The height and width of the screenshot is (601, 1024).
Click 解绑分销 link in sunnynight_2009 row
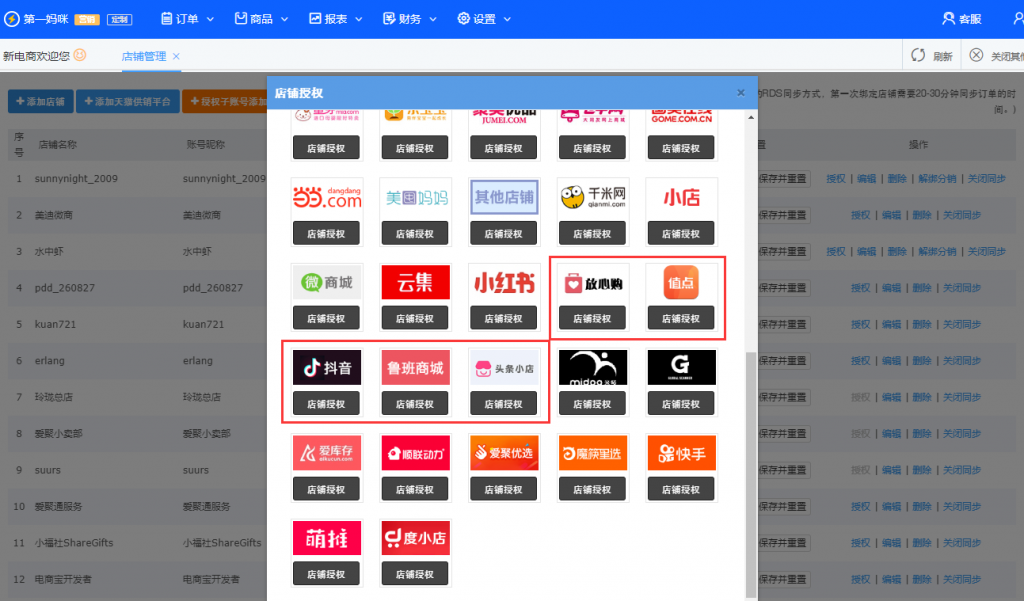coord(937,178)
